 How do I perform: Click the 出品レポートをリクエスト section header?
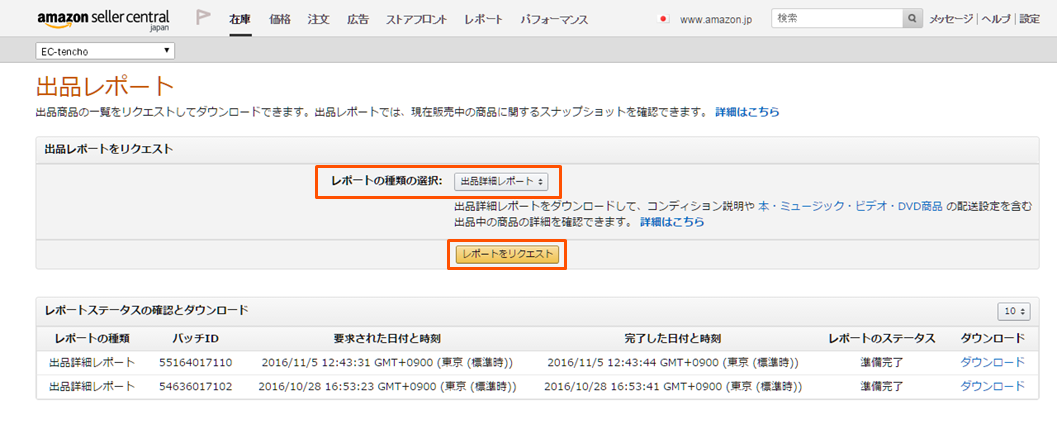coord(109,149)
